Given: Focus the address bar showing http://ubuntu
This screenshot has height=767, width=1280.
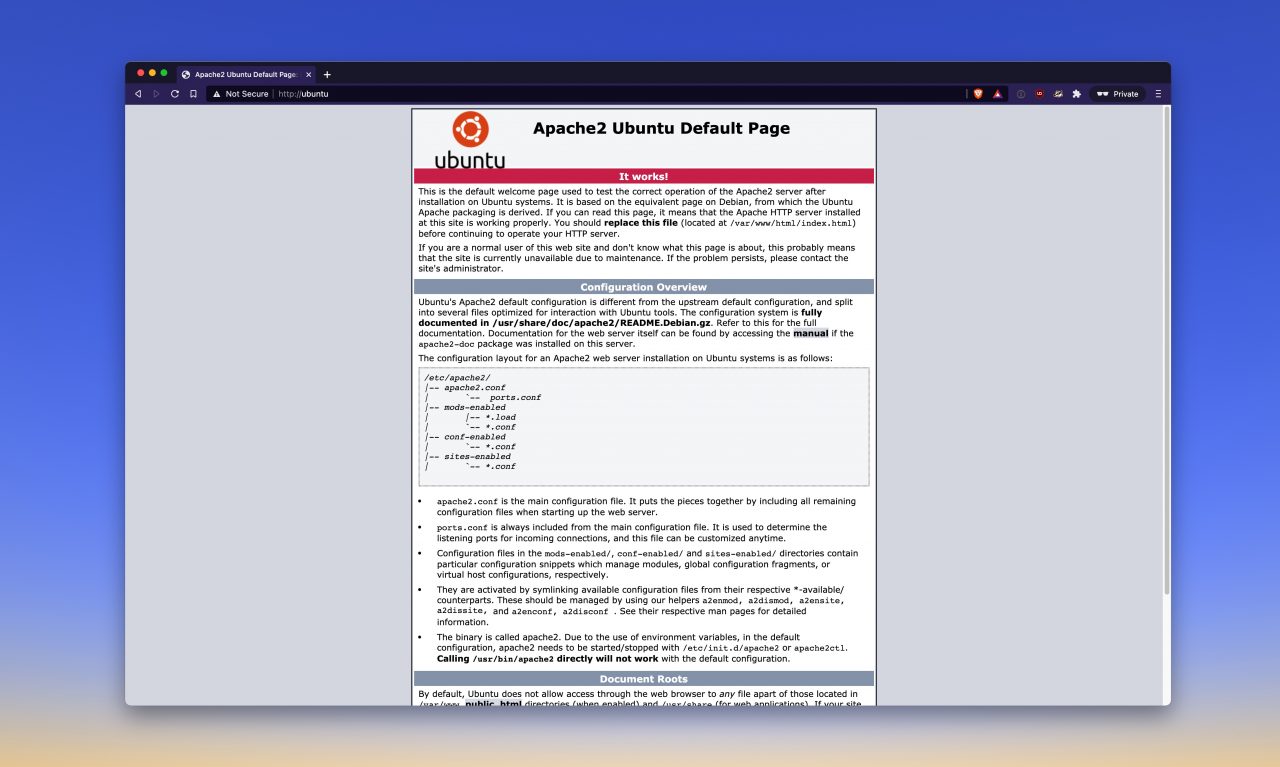Looking at the screenshot, I should [x=588, y=94].
